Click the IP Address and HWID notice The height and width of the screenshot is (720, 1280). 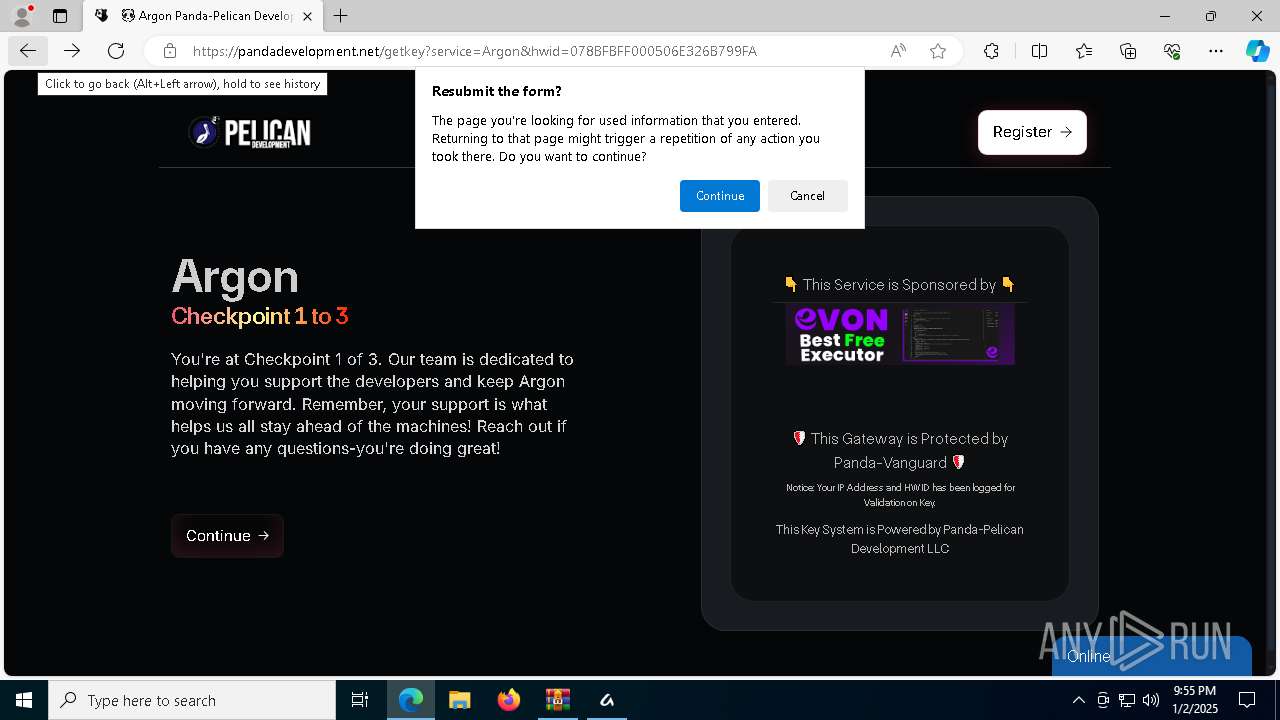tap(900, 495)
